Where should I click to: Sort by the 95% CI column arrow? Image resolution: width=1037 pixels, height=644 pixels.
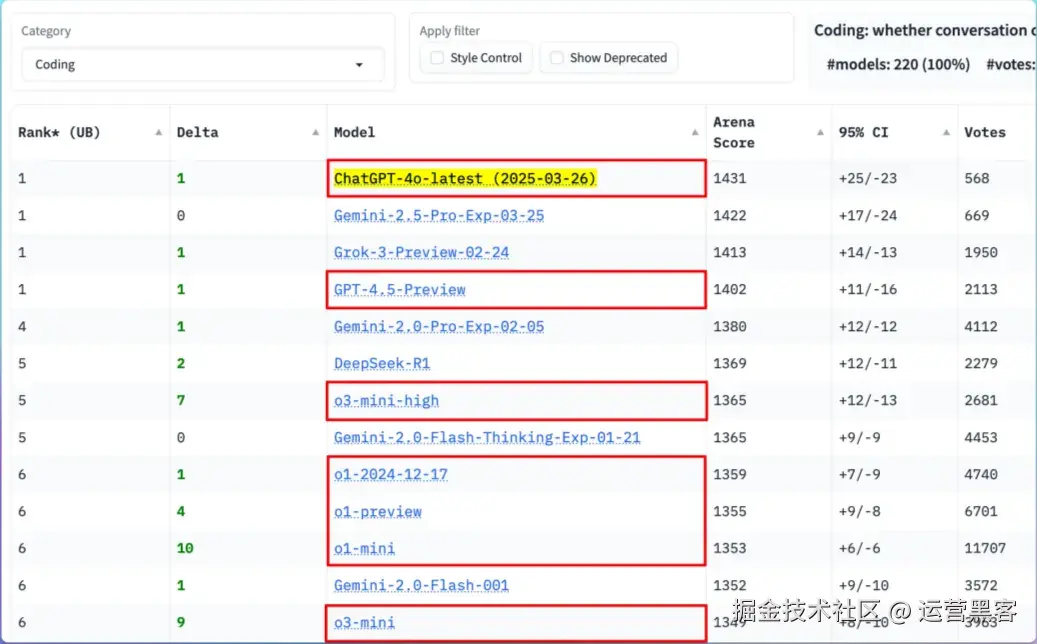(x=946, y=132)
